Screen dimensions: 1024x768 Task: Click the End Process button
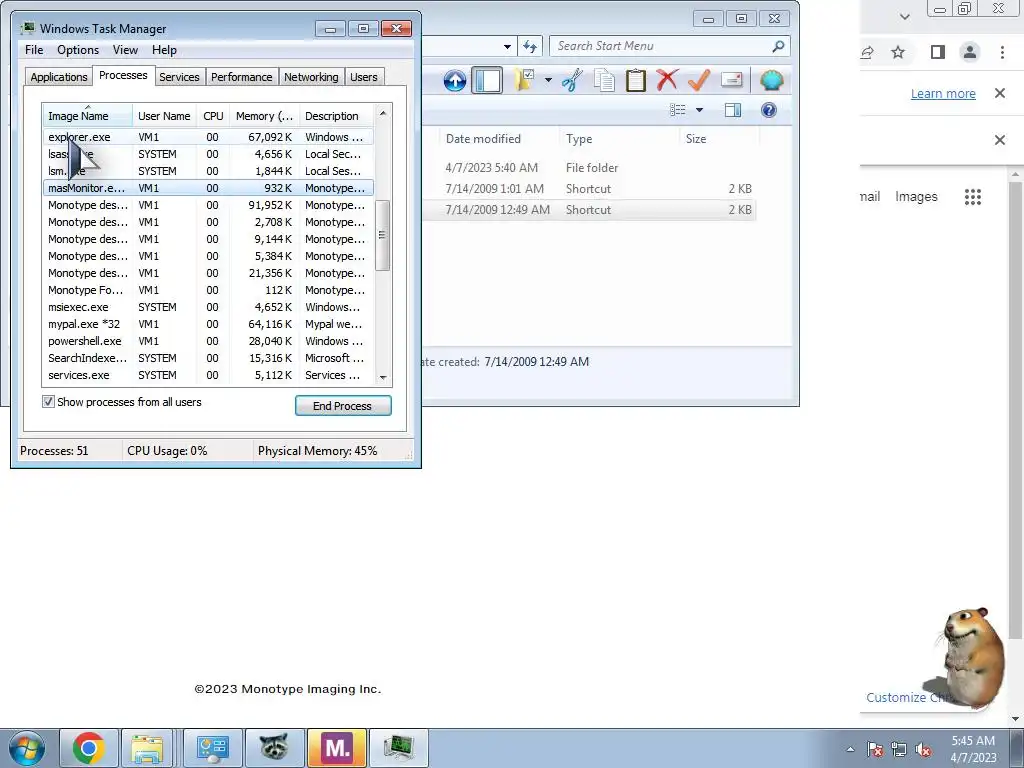tap(343, 406)
